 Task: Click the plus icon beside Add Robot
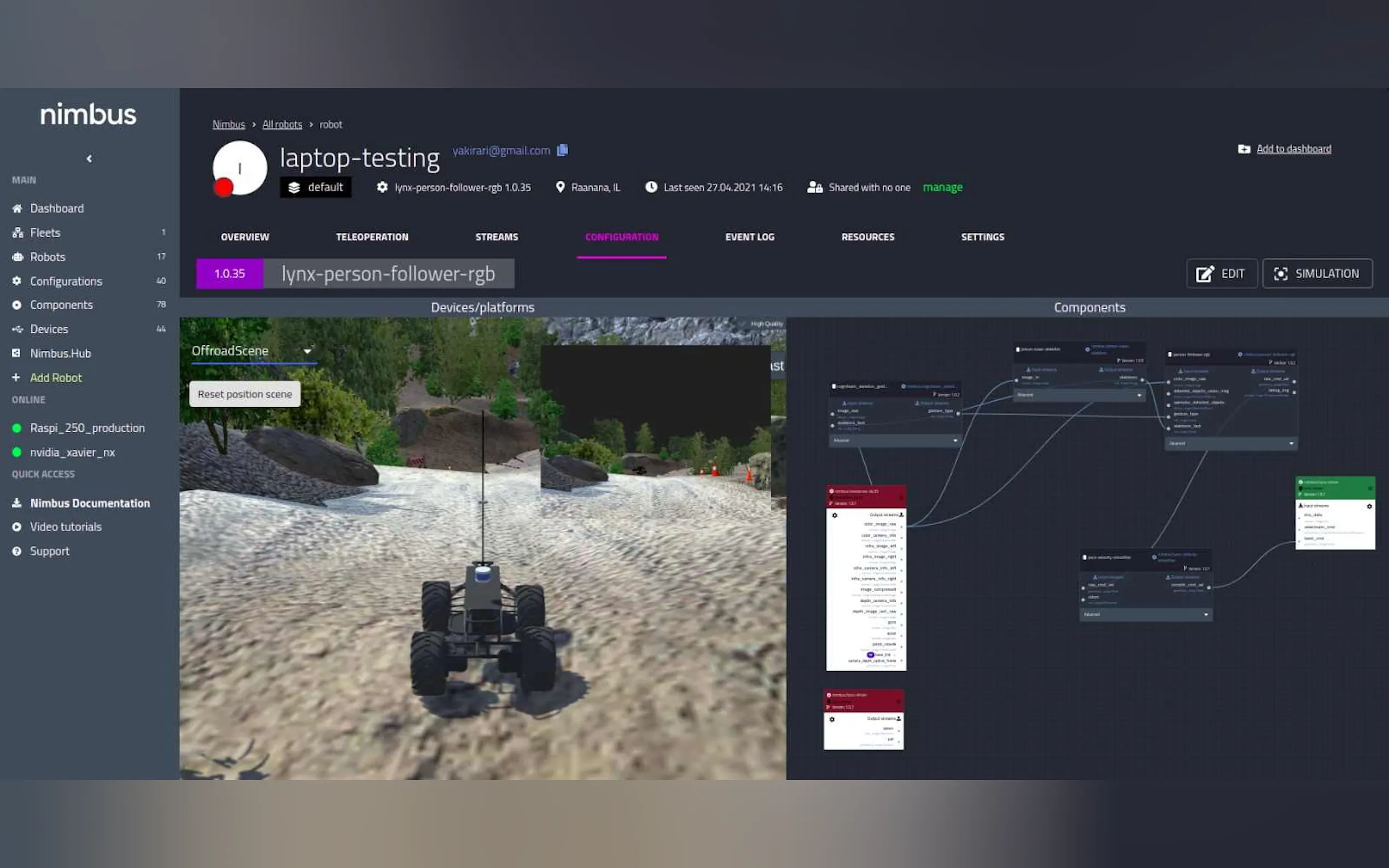[x=16, y=377]
